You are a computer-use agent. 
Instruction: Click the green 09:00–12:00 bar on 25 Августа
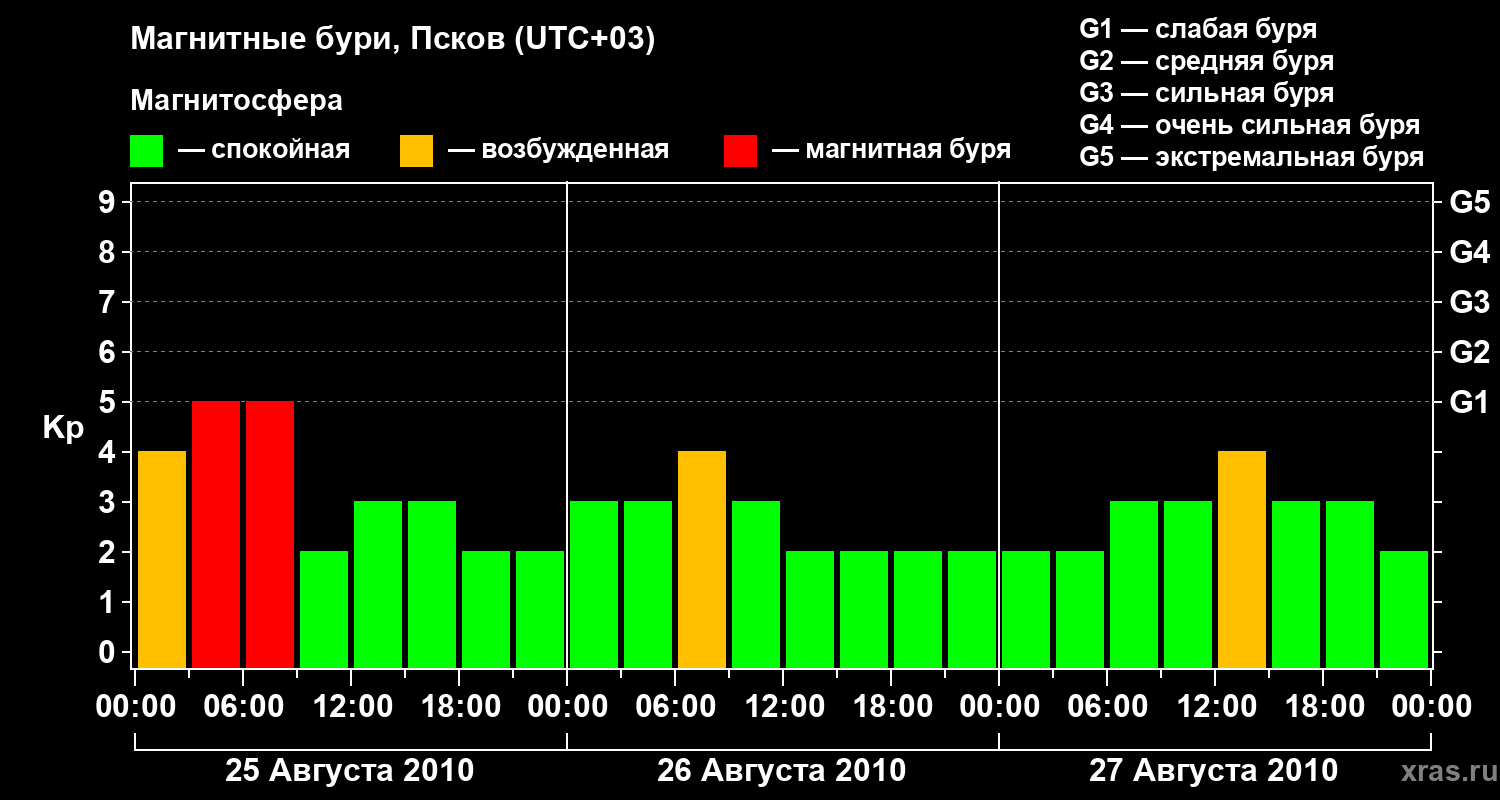pyautogui.click(x=324, y=609)
